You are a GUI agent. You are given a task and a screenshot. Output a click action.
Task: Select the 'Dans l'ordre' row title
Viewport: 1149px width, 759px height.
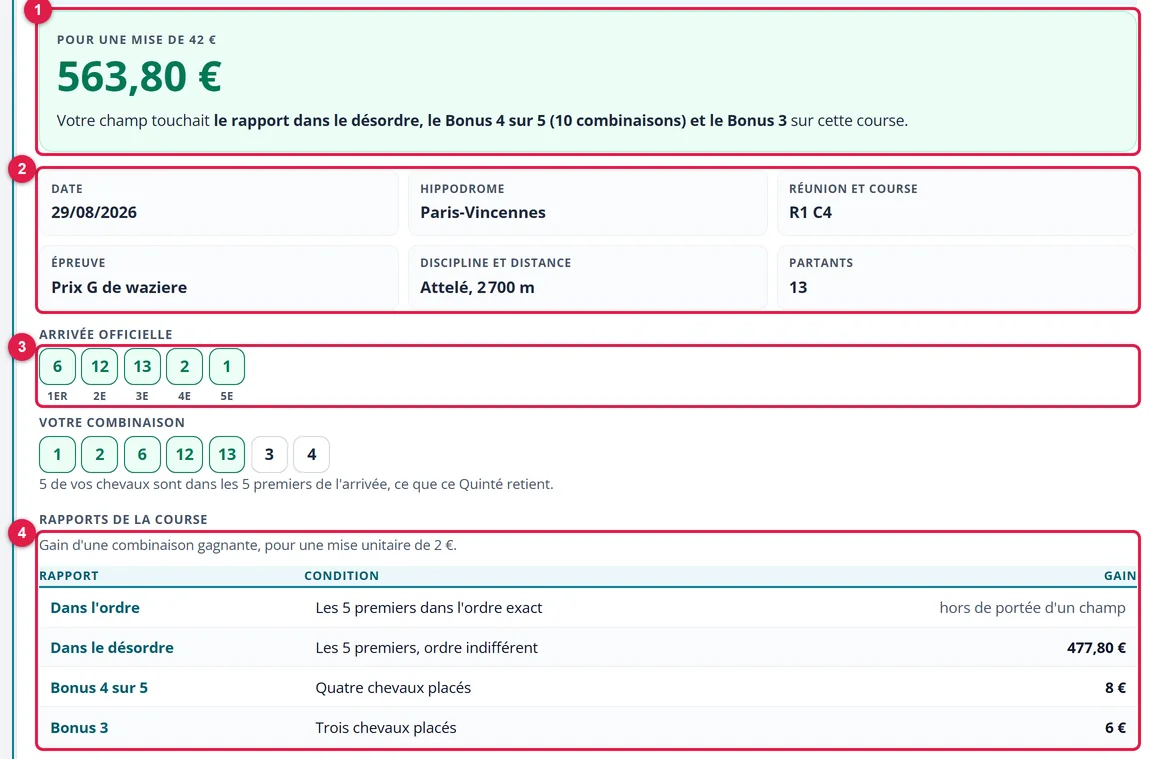(95, 607)
